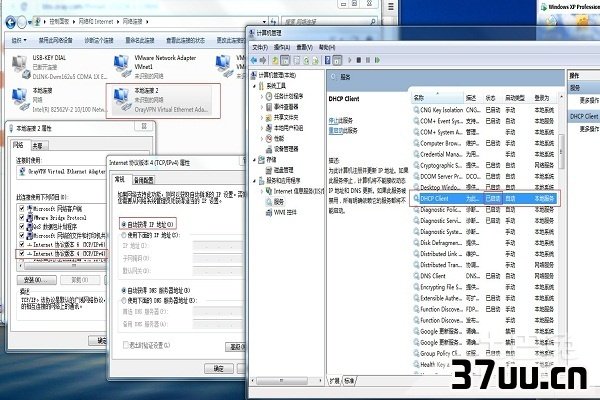Switch to 共享 tab in connection properties
The height and width of the screenshot is (400, 600).
point(38,146)
